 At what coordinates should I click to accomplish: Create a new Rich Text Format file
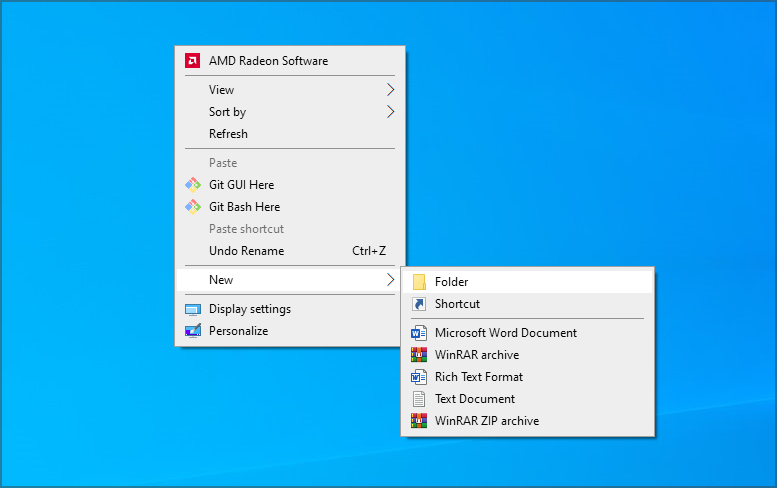click(528, 377)
